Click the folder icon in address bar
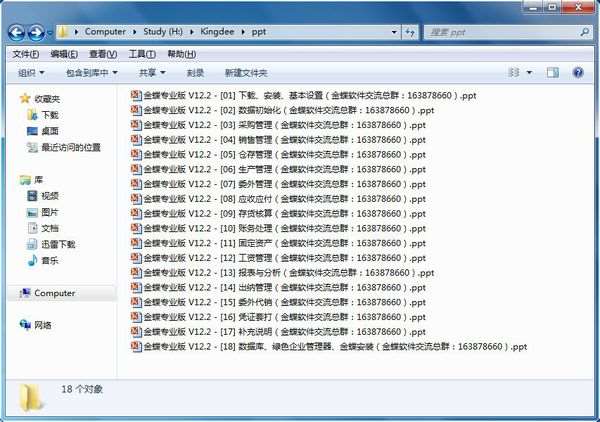The image size is (600, 422). point(63,32)
